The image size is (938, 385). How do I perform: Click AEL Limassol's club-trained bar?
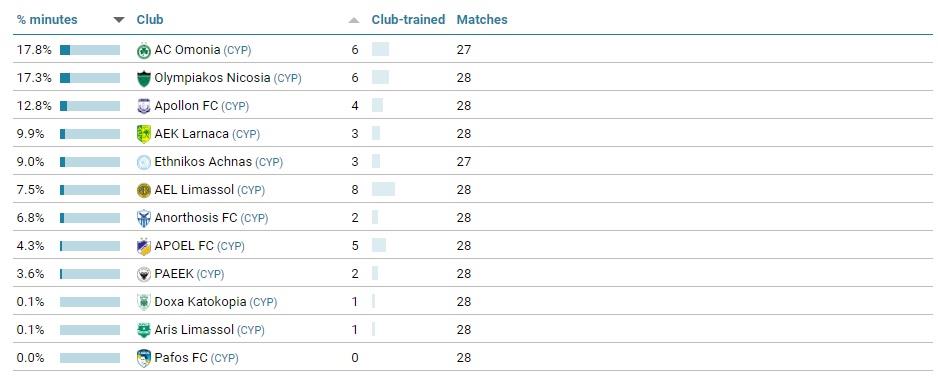coord(383,190)
